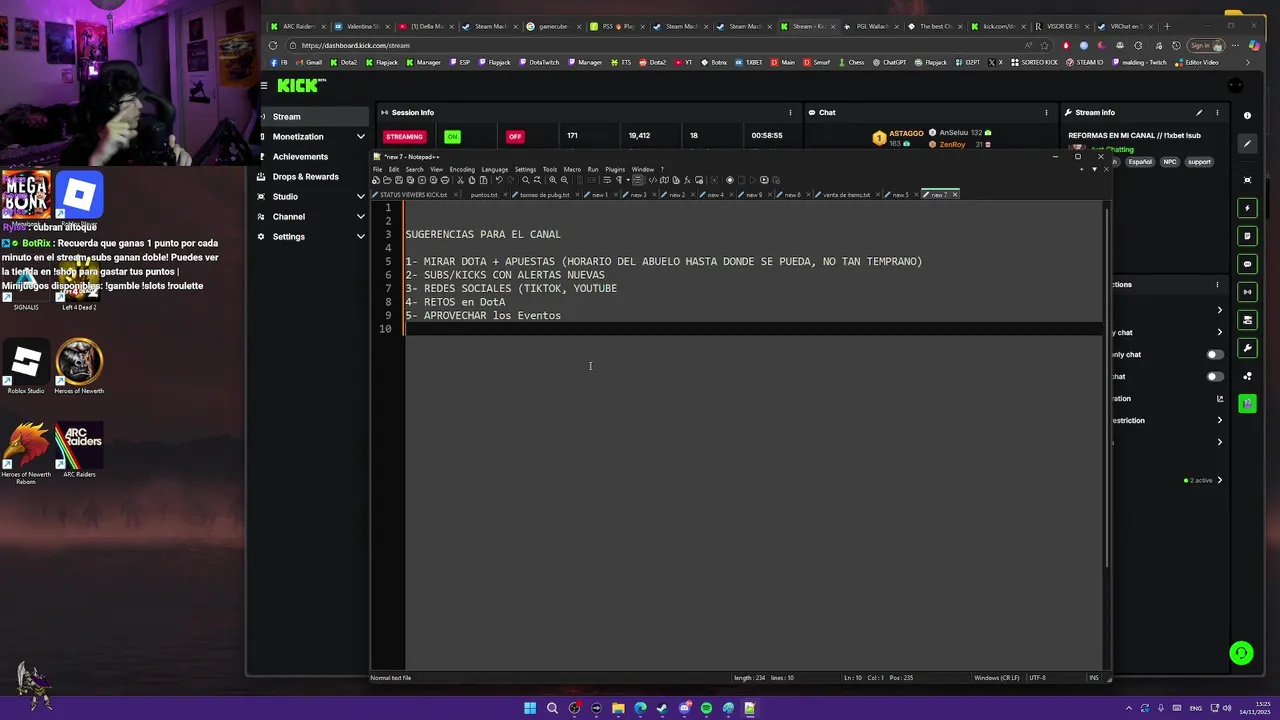
Task: Open Spotify from the taskbar
Action: (706, 708)
